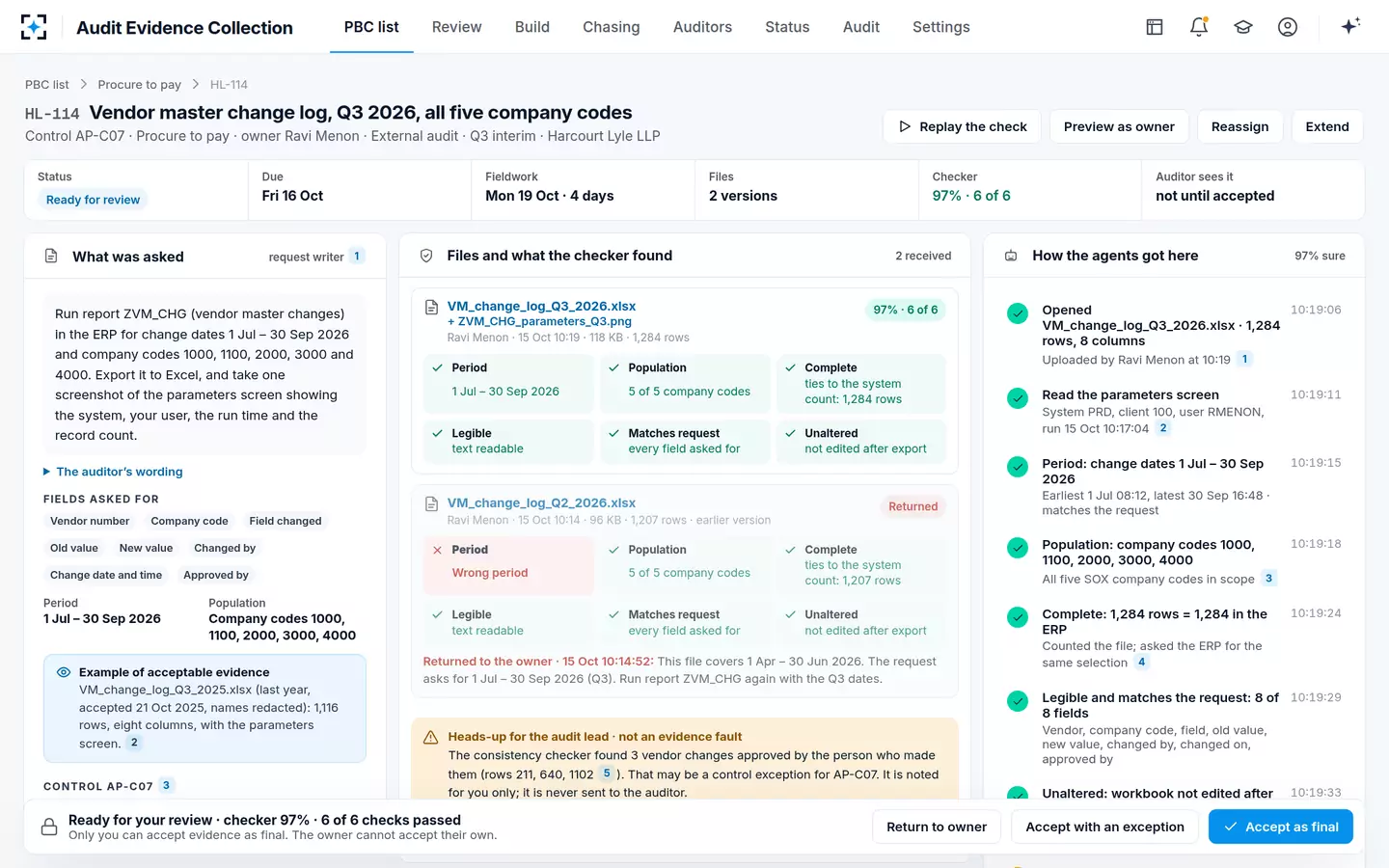Image resolution: width=1389 pixels, height=868 pixels.
Task: Click the graduation cap help icon
Action: pyautogui.click(x=1243, y=27)
